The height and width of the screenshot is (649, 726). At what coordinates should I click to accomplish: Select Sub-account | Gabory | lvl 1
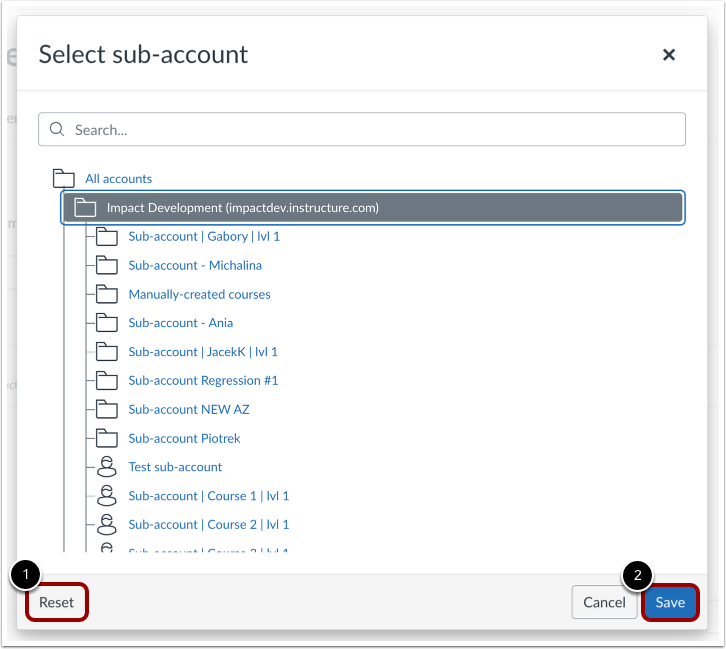(204, 237)
